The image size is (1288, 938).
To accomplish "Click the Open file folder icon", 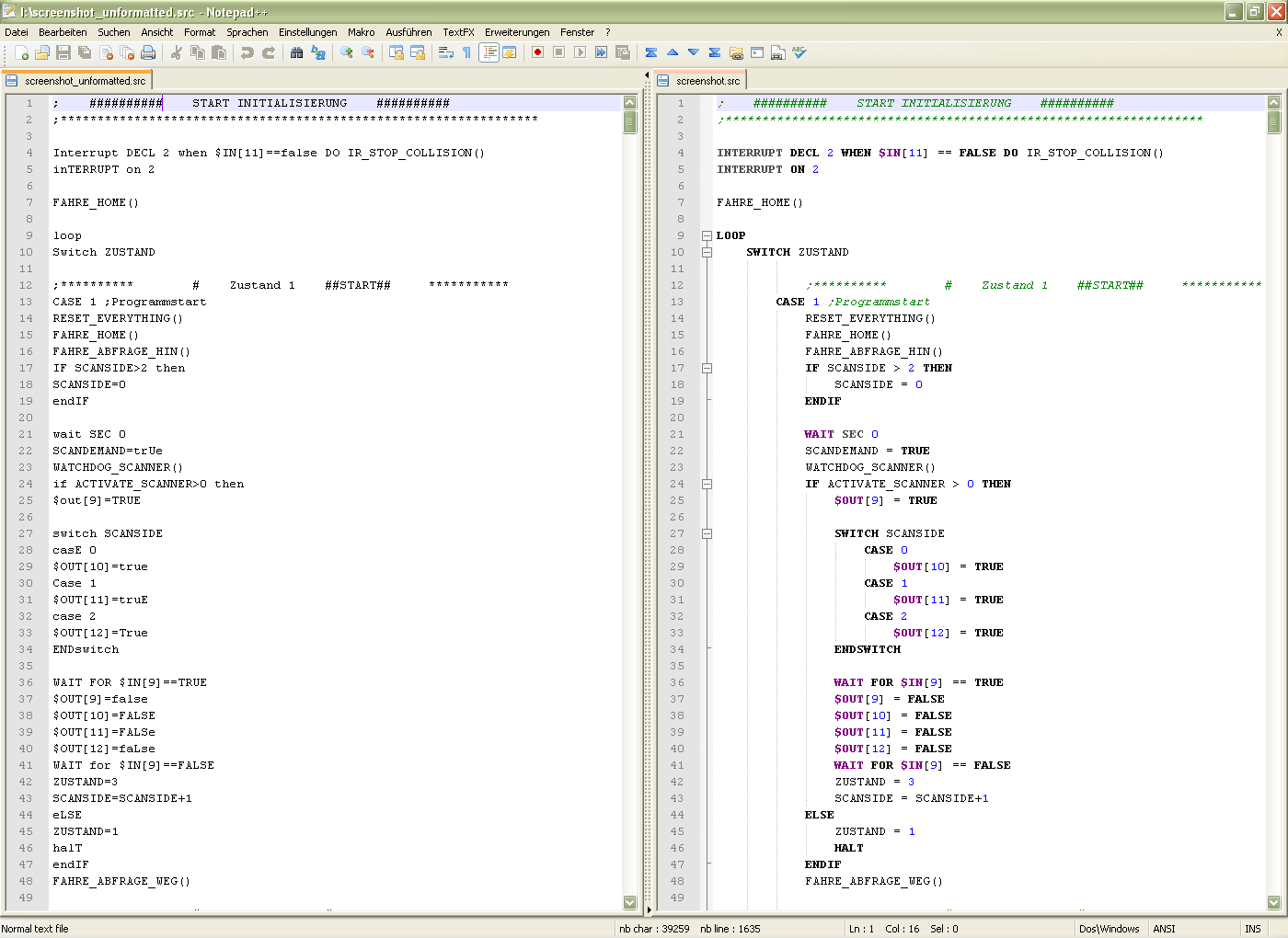I will [x=42, y=53].
